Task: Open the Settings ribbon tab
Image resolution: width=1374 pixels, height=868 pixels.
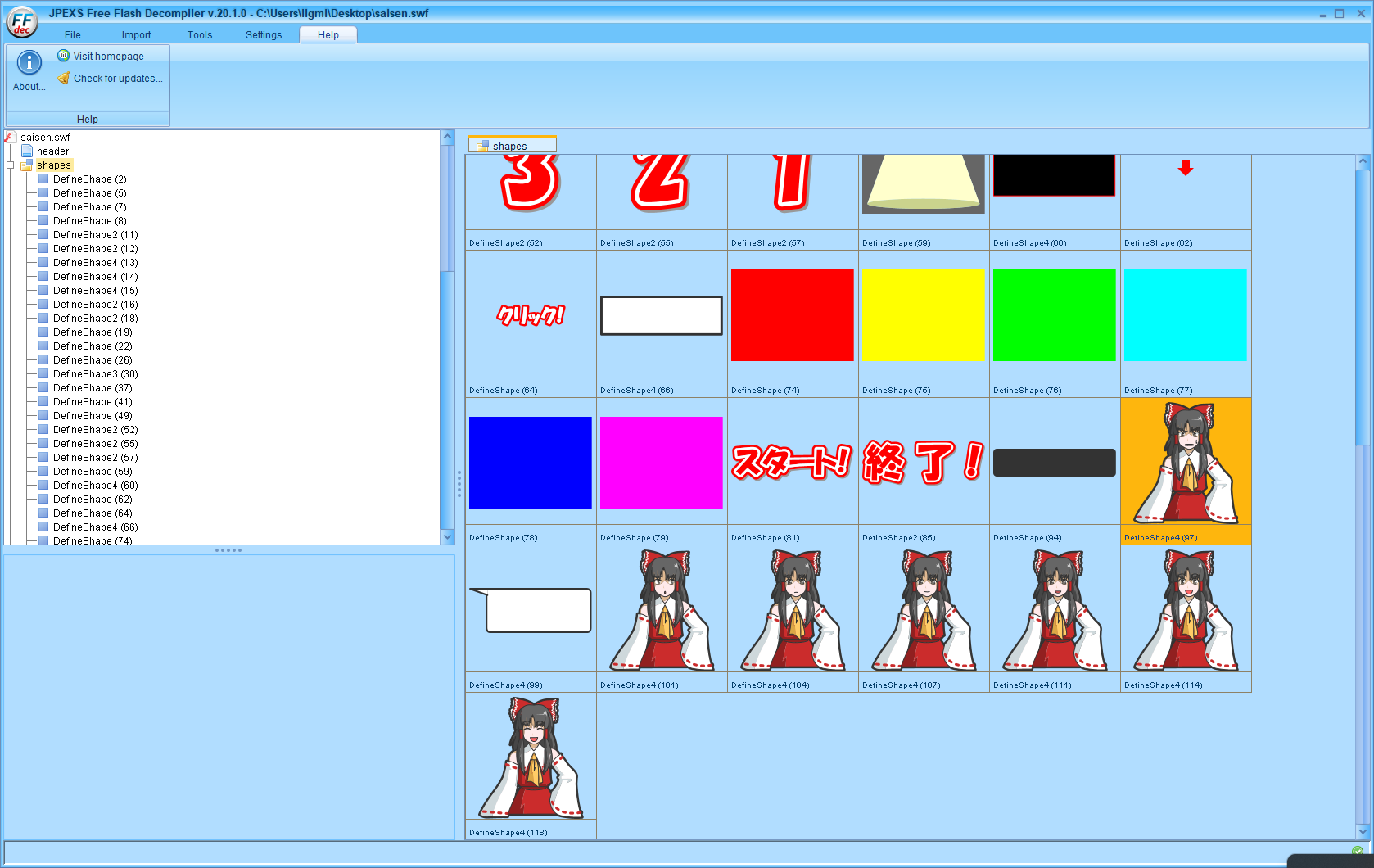Action: pyautogui.click(x=264, y=35)
